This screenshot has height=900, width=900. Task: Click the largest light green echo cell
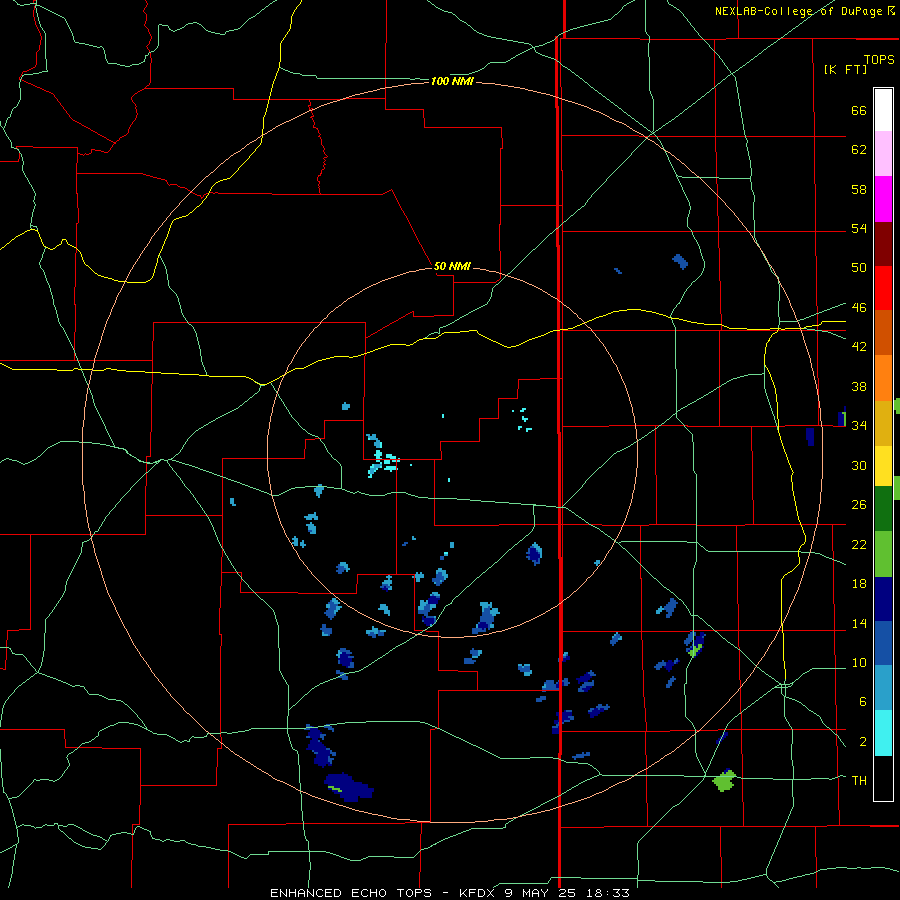tap(724, 781)
